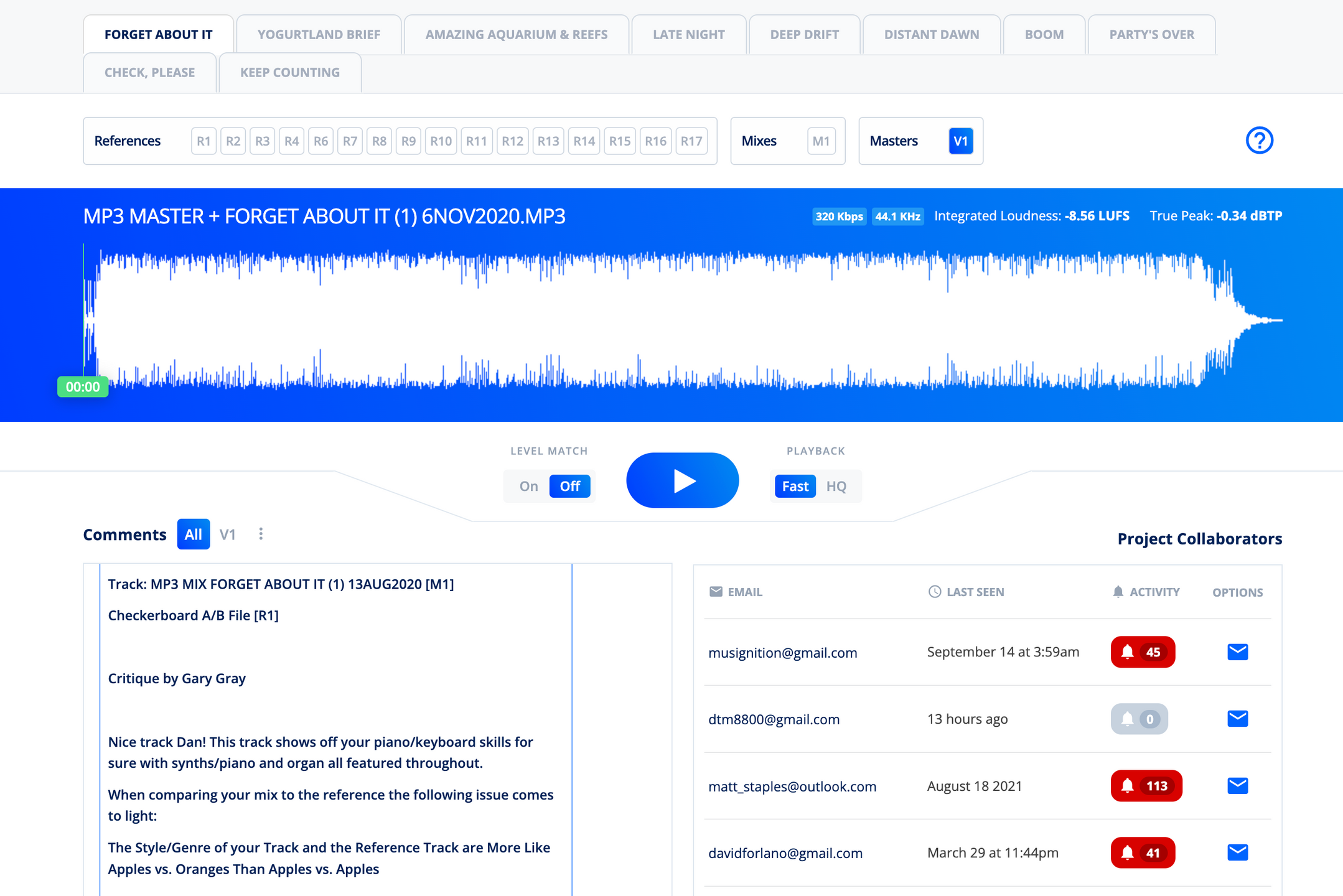Switch to the Keep Counting tab
This screenshot has width=1343, height=896.
[x=290, y=73]
